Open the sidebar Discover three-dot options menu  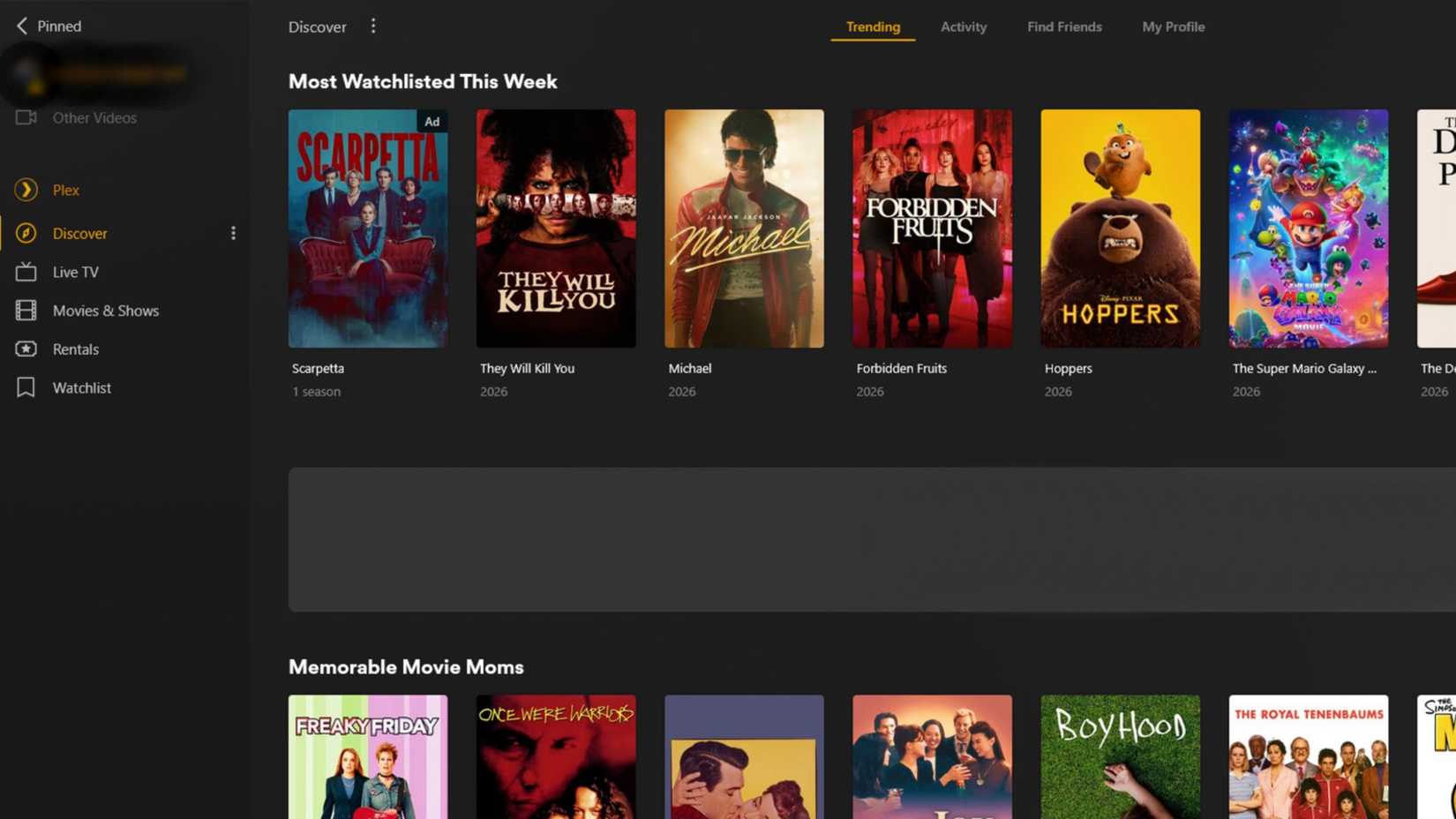pos(233,233)
